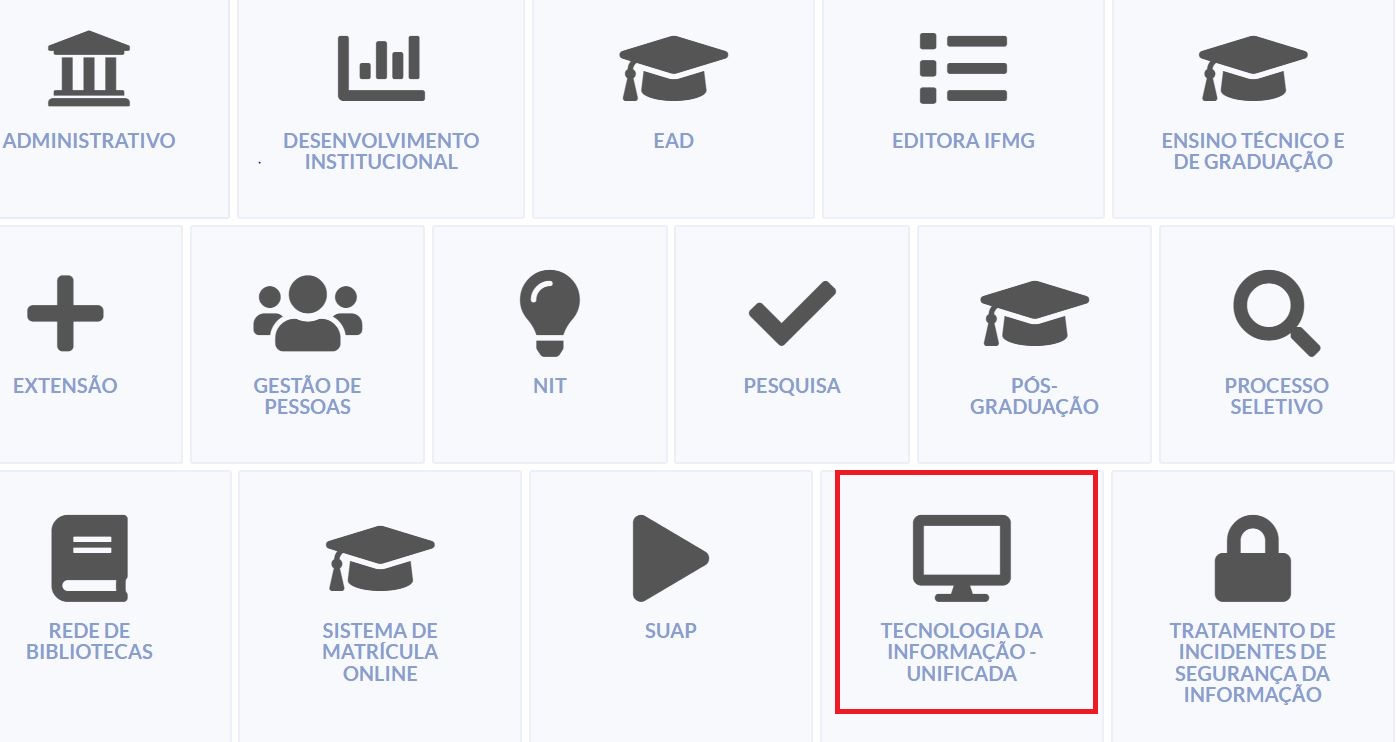
Task: Click the bar chart icon for Desenvolvimento Institucional
Action: (381, 68)
